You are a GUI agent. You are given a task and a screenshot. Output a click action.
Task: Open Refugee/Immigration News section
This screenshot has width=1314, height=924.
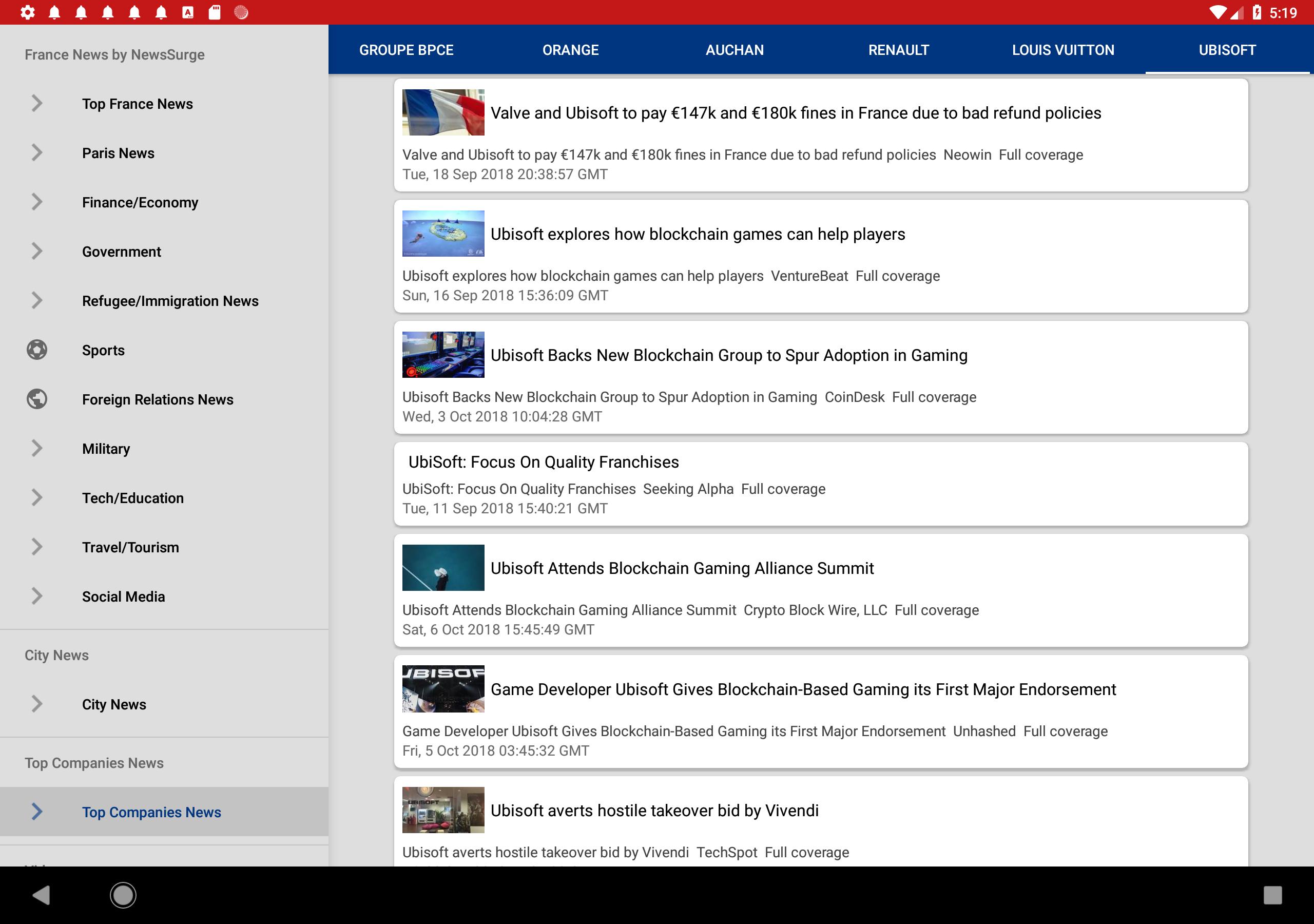[x=164, y=301]
